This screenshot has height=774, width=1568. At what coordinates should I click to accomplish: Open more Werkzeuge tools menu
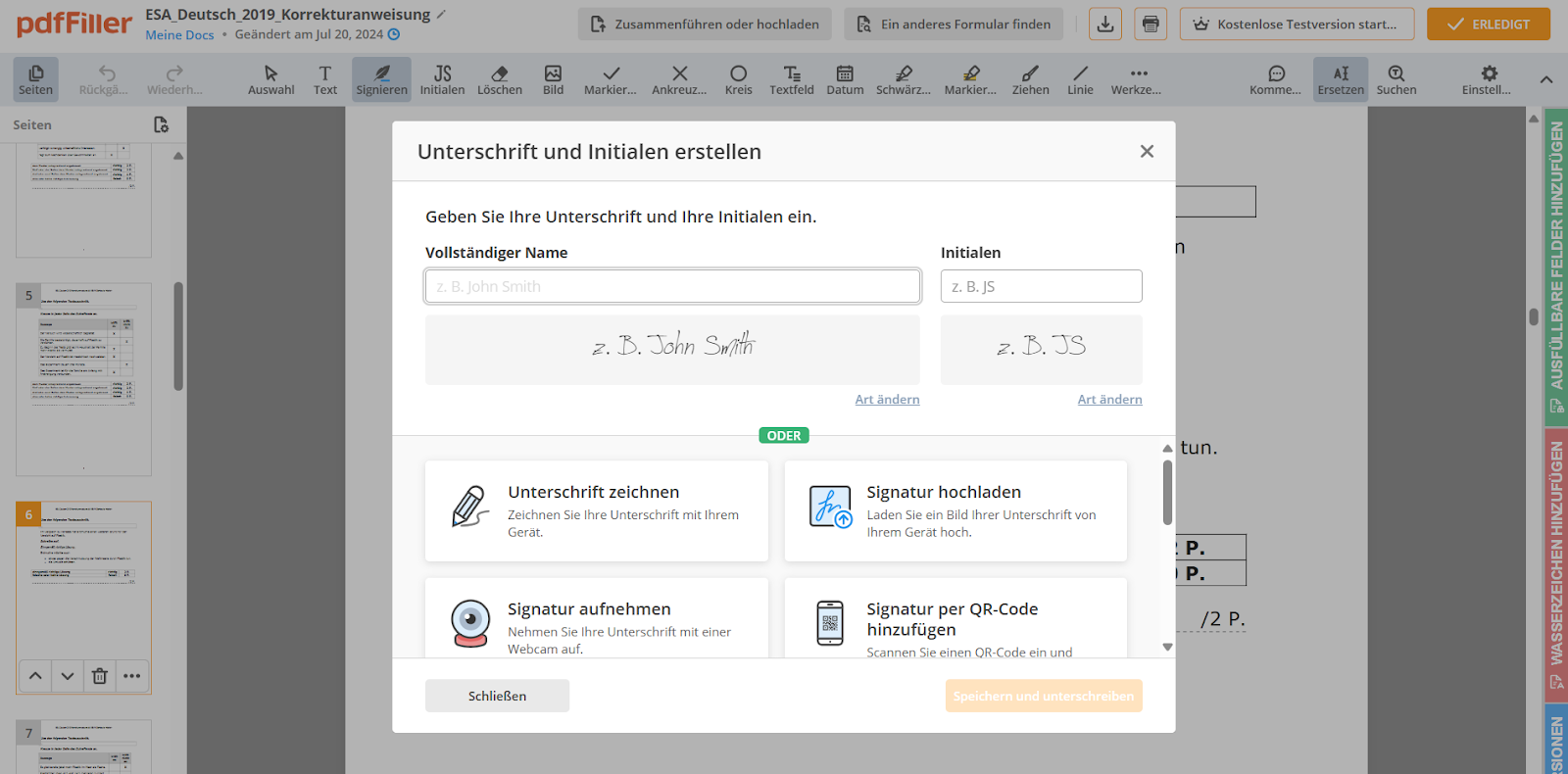pyautogui.click(x=1137, y=80)
